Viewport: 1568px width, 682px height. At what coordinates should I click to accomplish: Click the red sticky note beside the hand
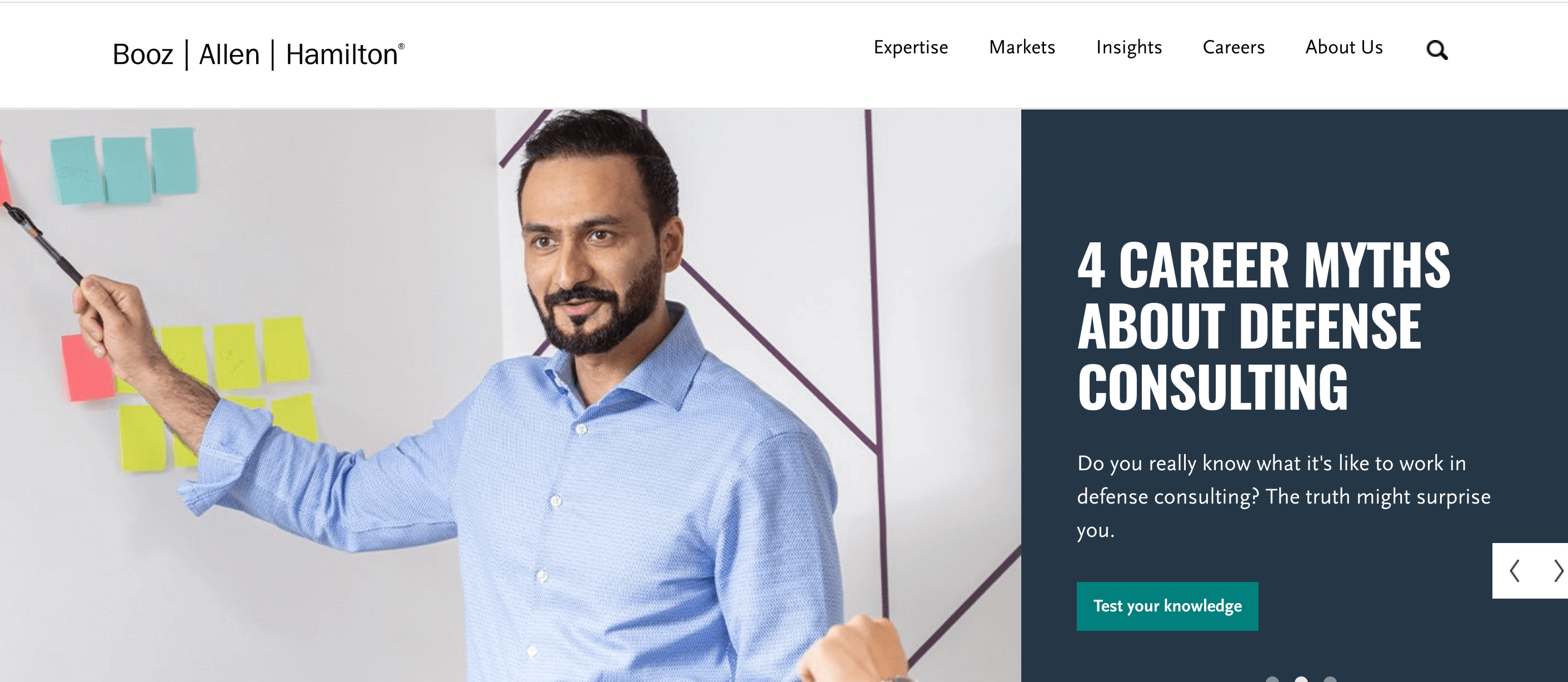click(x=87, y=368)
